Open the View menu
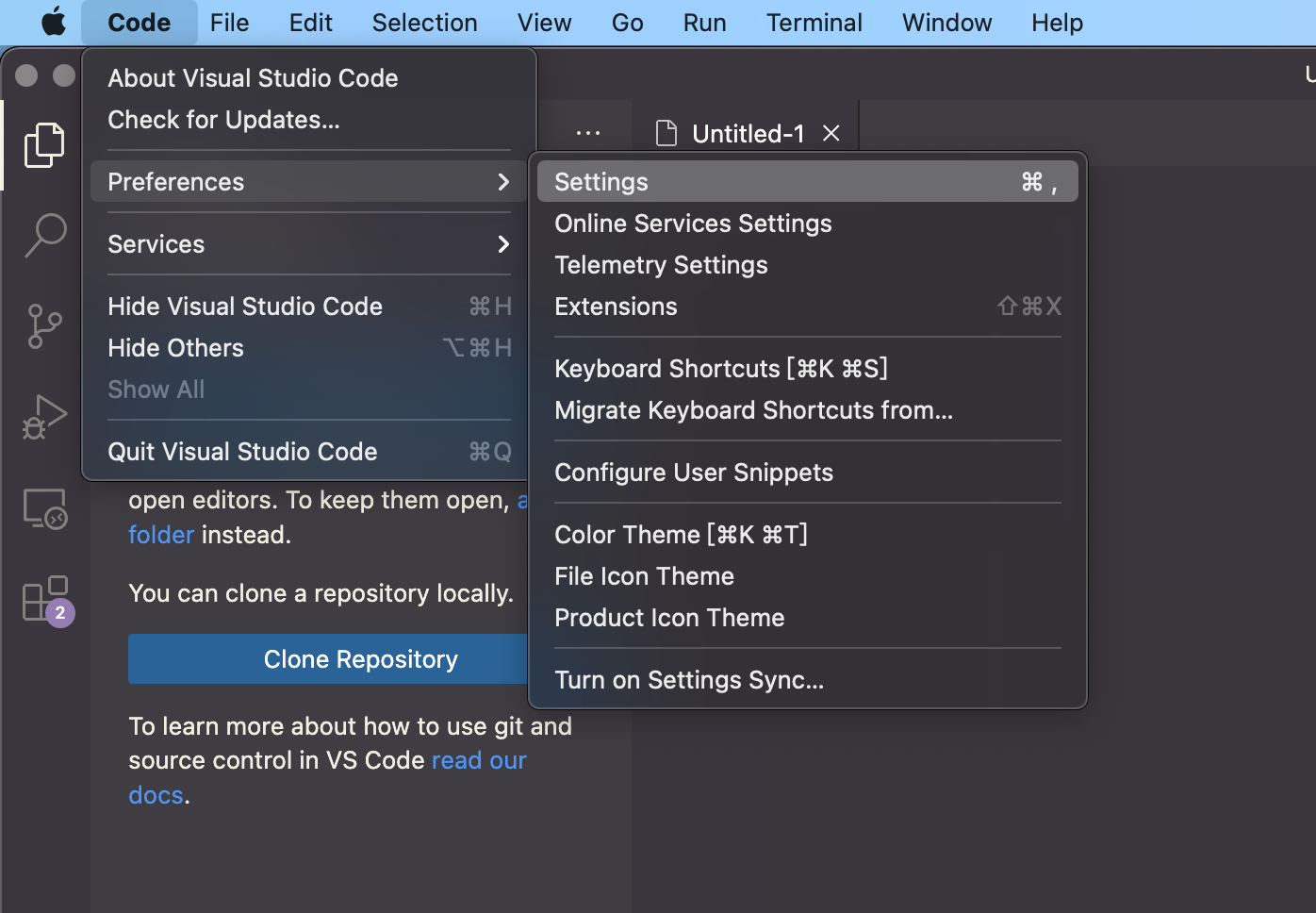The image size is (1316, 913). pyautogui.click(x=545, y=23)
